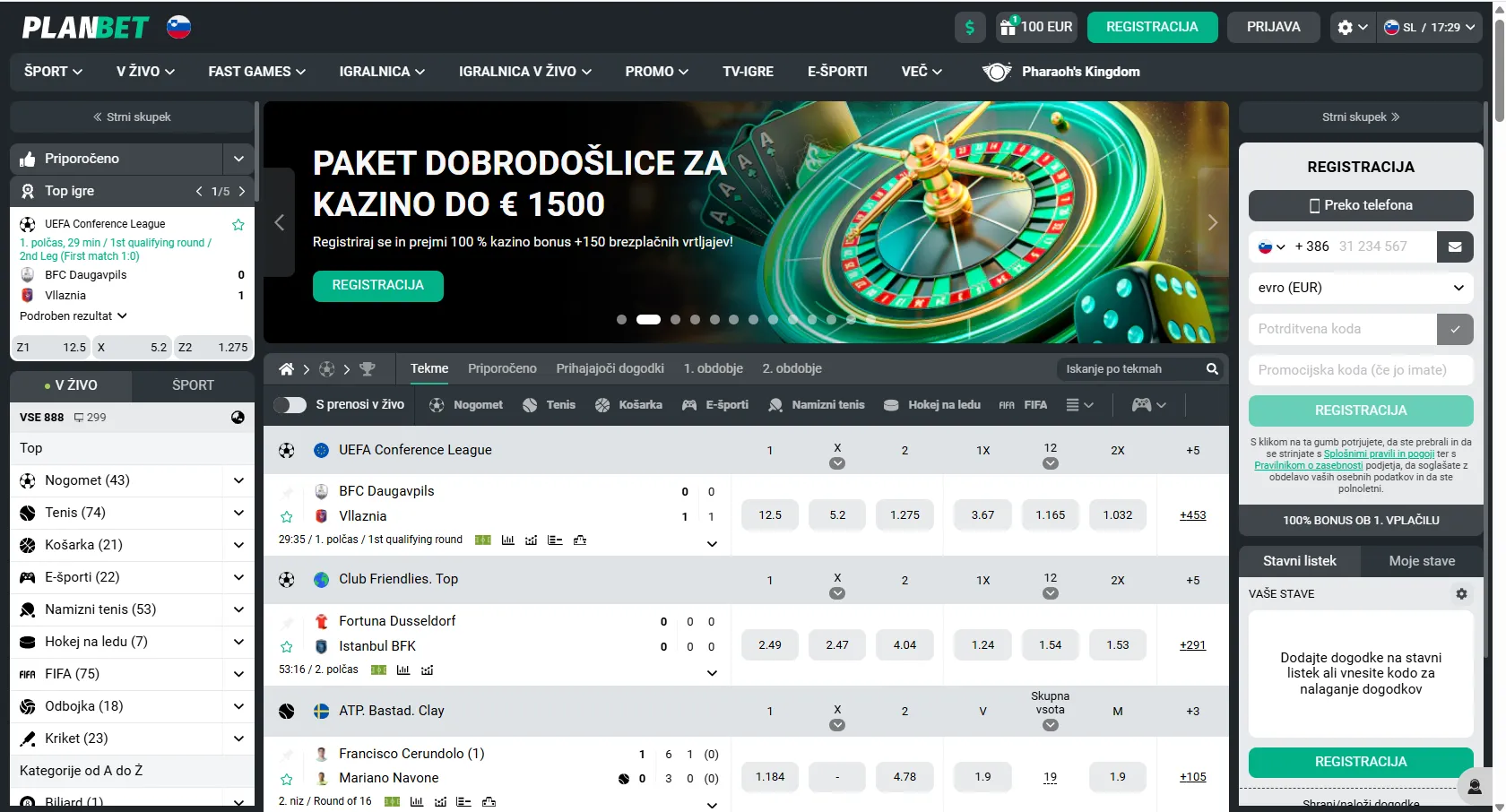Open the TV-IGRE menu item

point(748,72)
